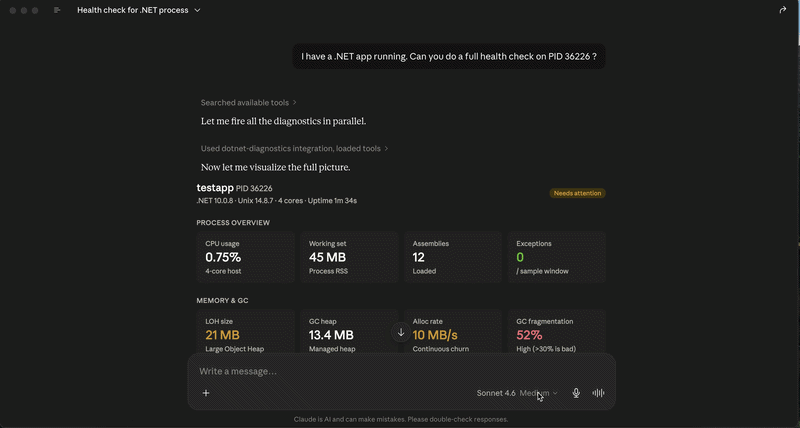
Task: Click the LOH size 21 MB value
Action: (222, 335)
